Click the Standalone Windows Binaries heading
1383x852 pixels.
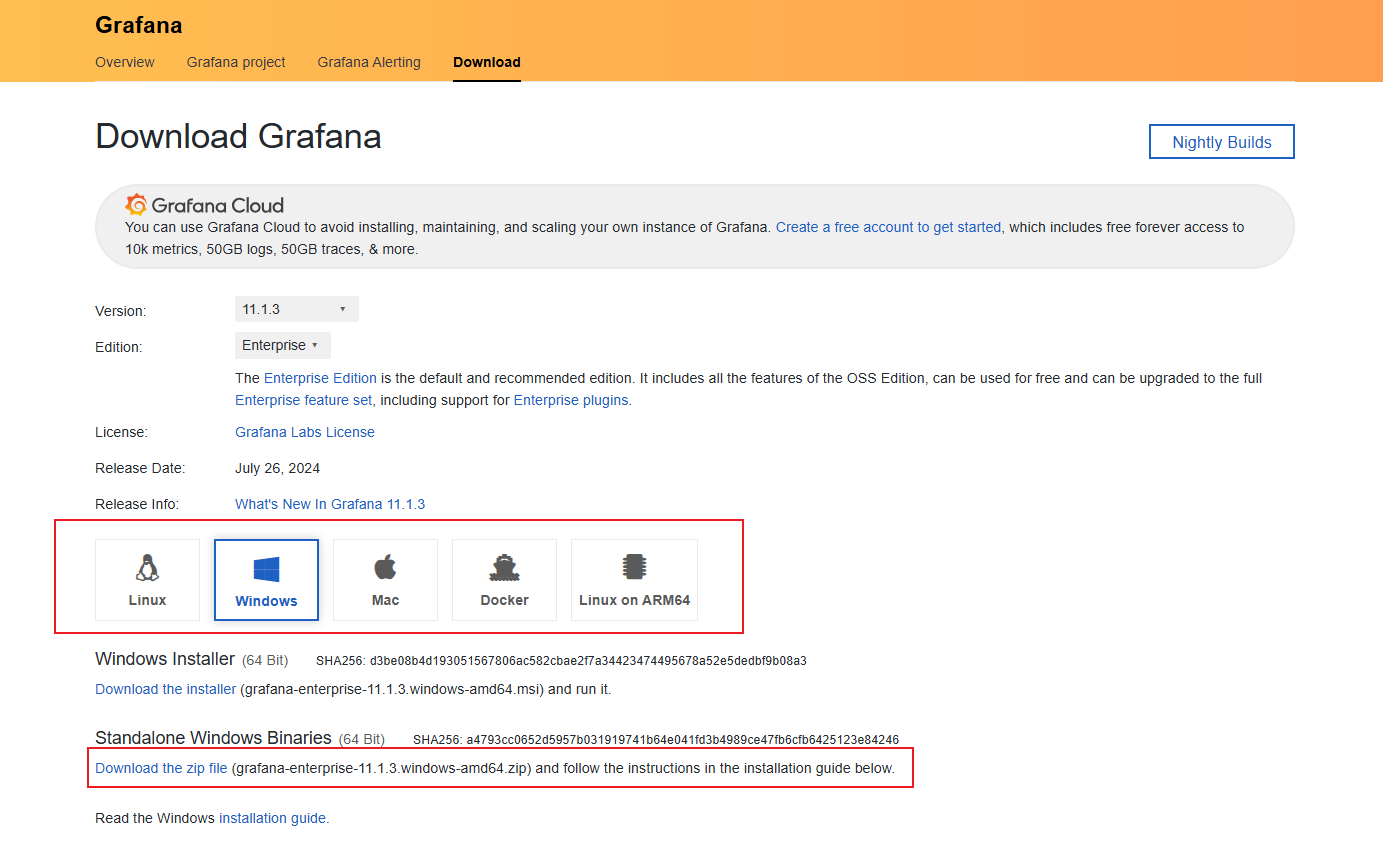click(213, 738)
